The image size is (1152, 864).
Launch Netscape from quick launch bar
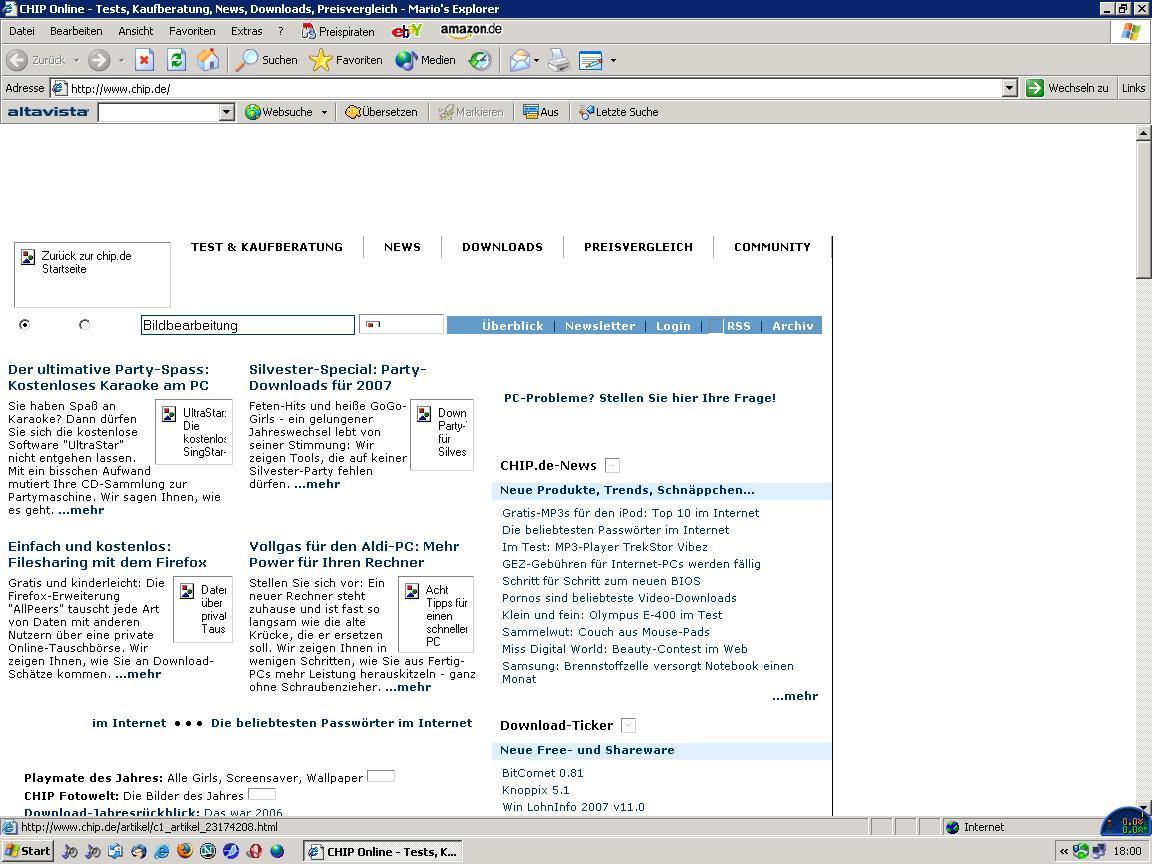[x=208, y=851]
